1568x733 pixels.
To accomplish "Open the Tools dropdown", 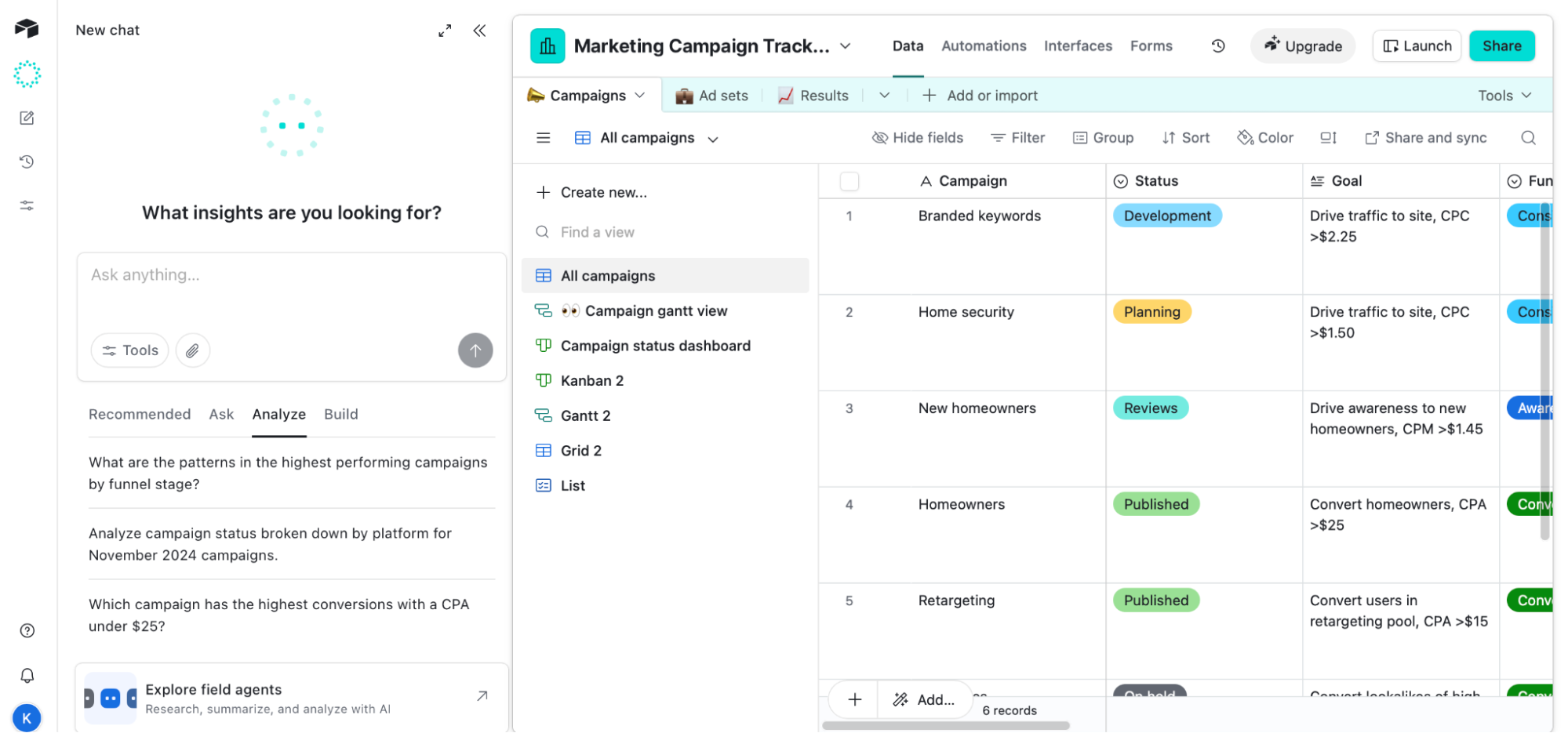I will pyautogui.click(x=1502, y=95).
